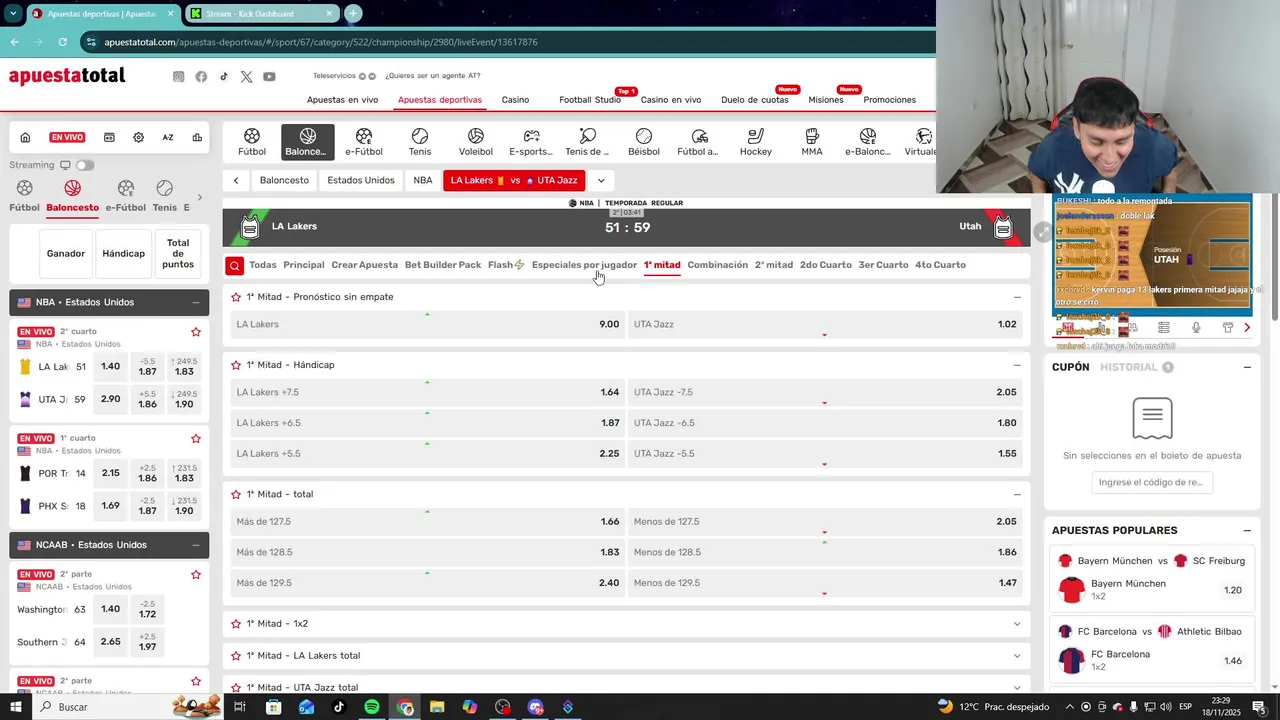Image resolution: width=1280 pixels, height=720 pixels.
Task: Favorite the POR vs PHX sidebar match
Action: (196, 439)
